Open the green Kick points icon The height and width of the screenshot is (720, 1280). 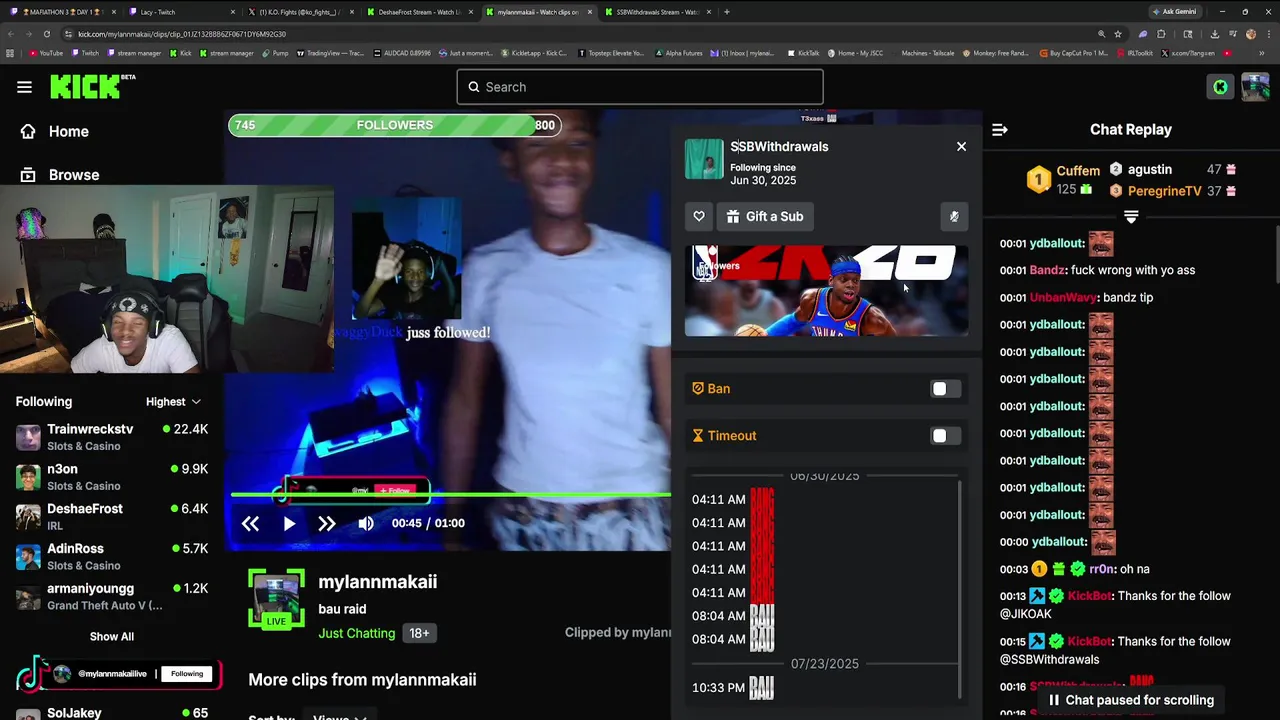tap(1220, 87)
